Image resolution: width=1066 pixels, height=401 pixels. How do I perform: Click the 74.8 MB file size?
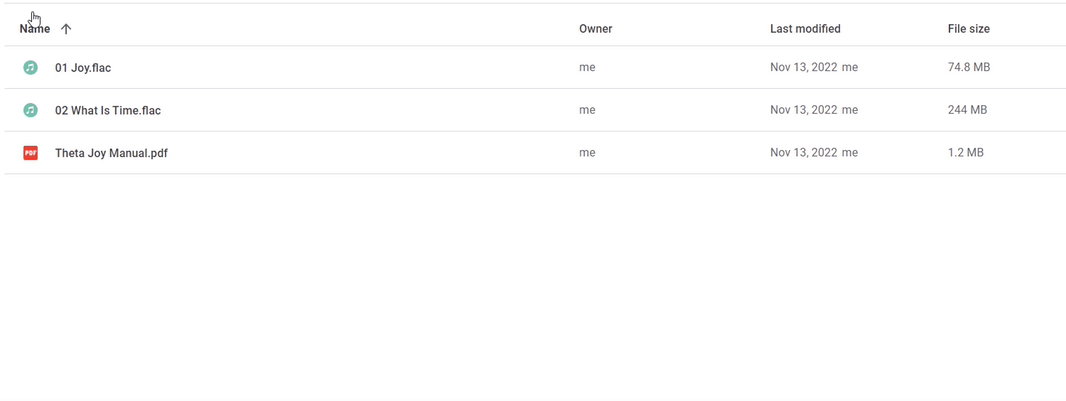point(969,67)
